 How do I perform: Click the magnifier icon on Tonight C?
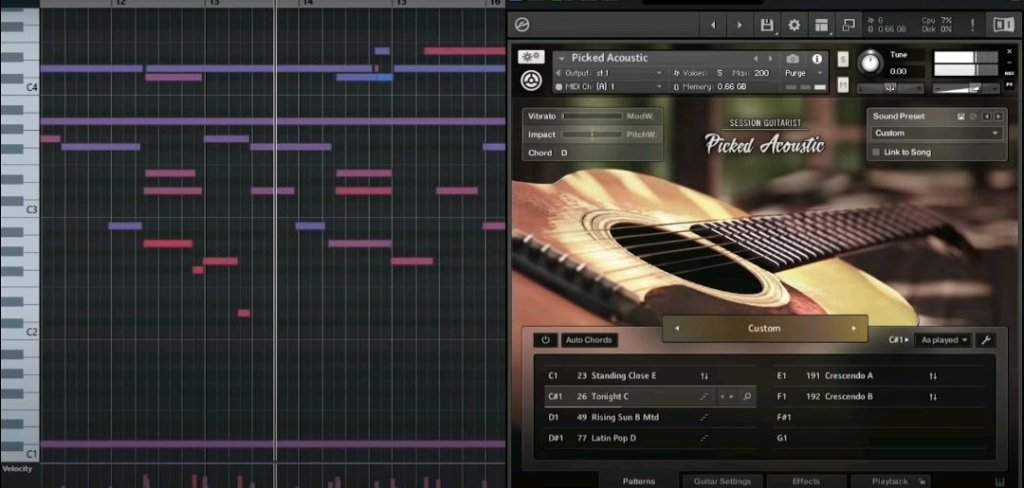(x=747, y=397)
